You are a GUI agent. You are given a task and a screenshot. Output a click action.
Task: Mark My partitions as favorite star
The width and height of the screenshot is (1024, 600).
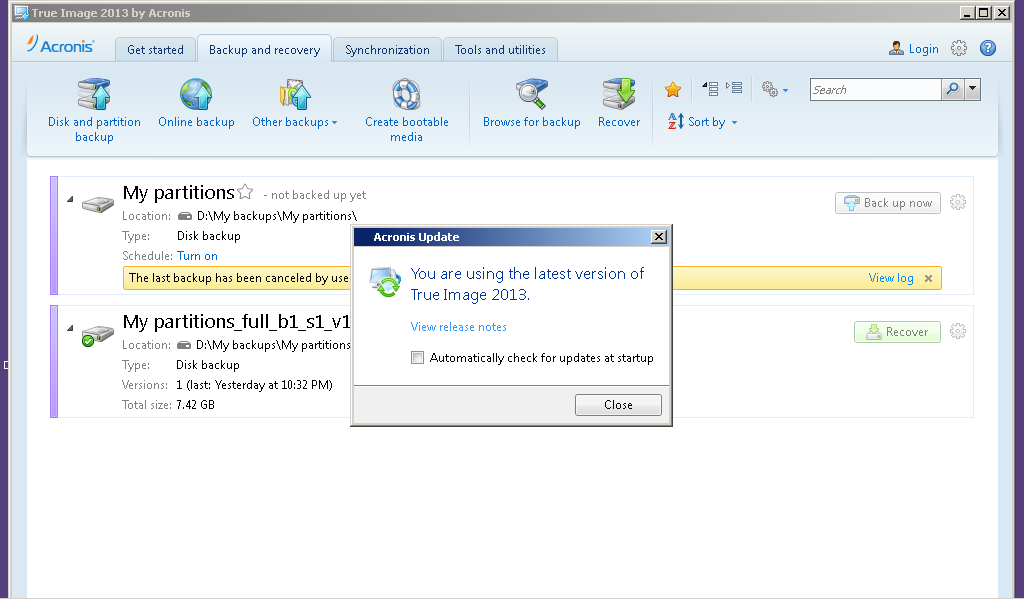click(246, 191)
